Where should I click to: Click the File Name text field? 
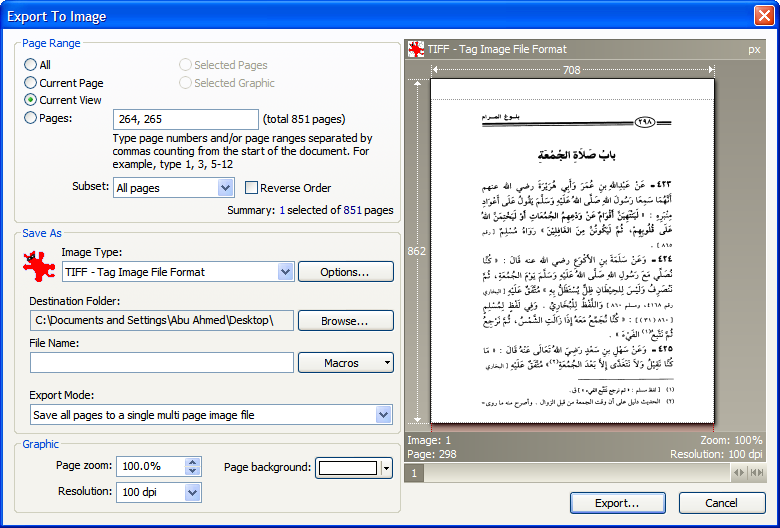point(162,363)
